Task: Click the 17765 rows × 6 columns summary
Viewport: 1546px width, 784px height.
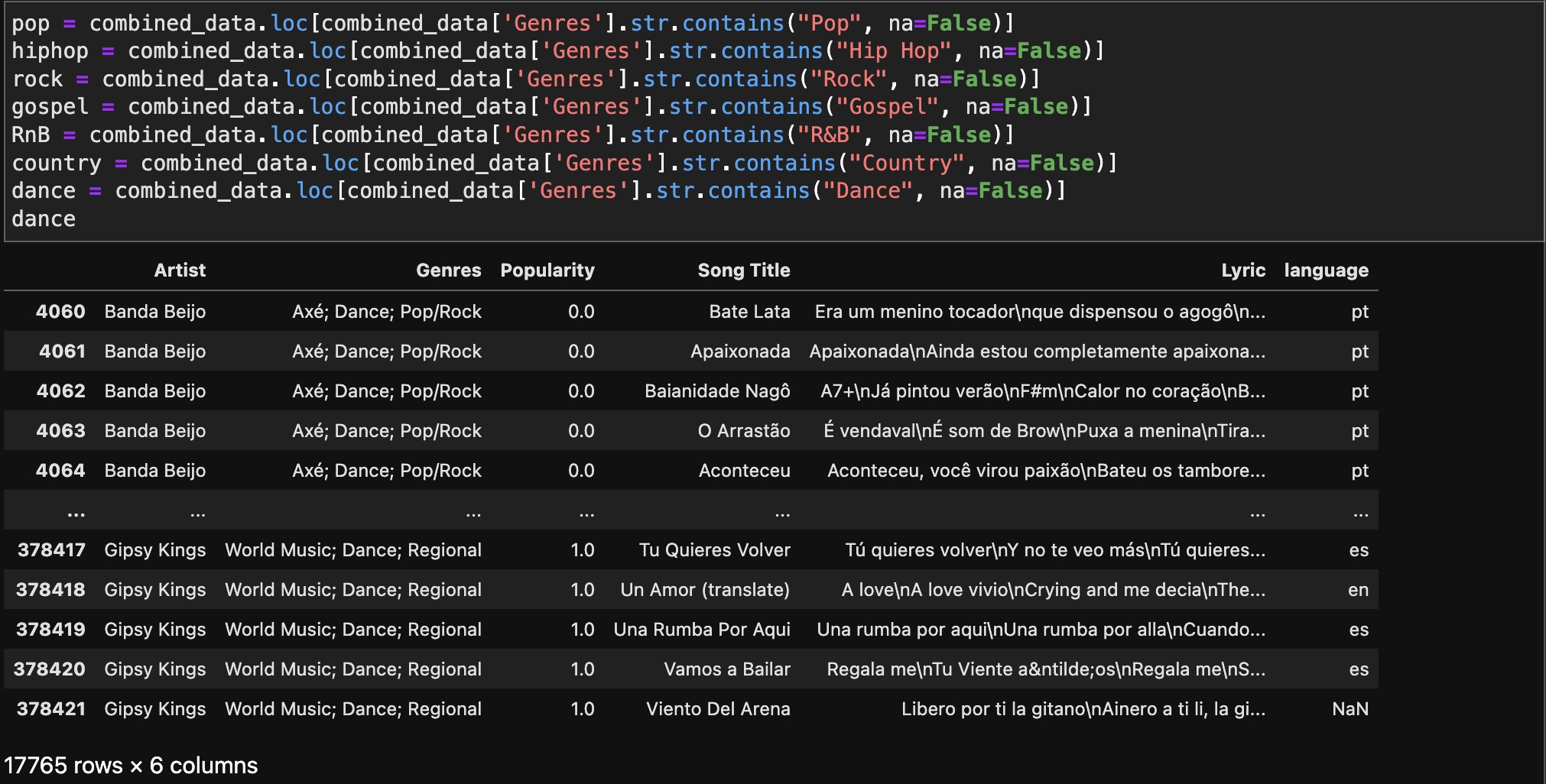Action: pos(131,766)
